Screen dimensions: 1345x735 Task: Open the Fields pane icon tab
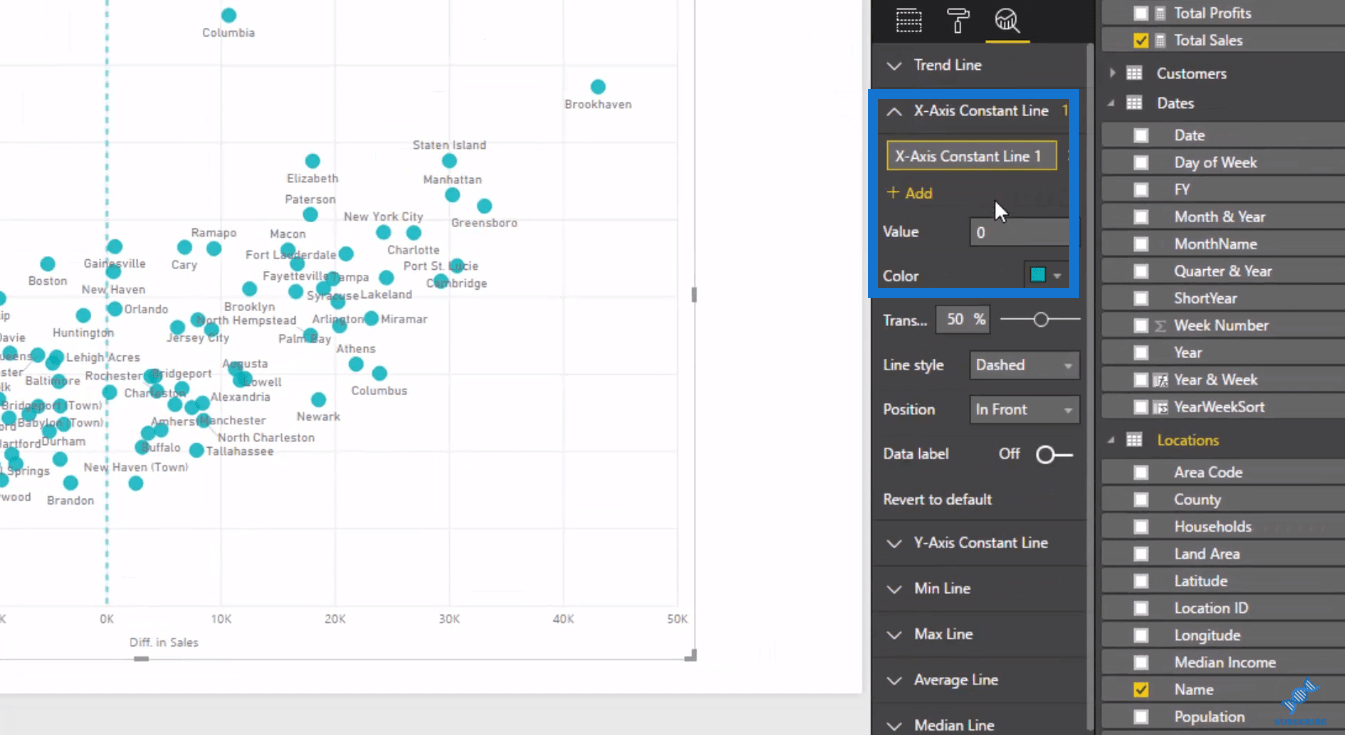[x=909, y=20]
